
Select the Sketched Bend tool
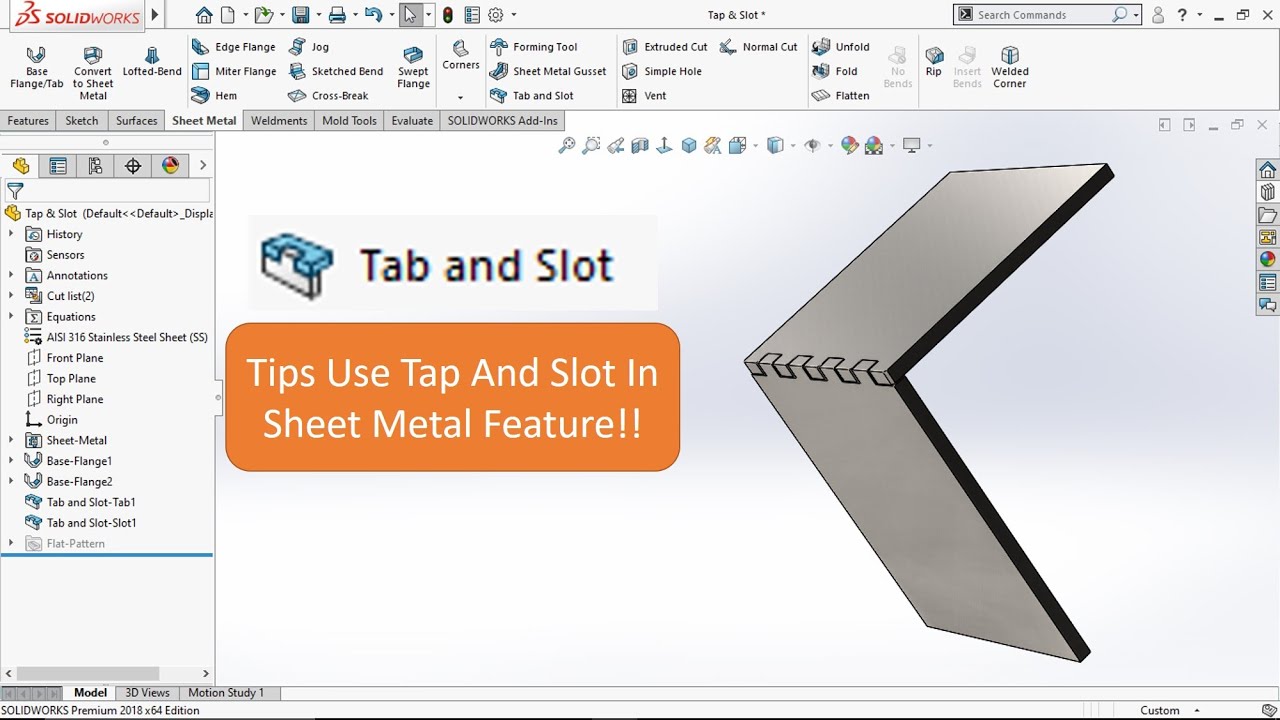(x=335, y=71)
